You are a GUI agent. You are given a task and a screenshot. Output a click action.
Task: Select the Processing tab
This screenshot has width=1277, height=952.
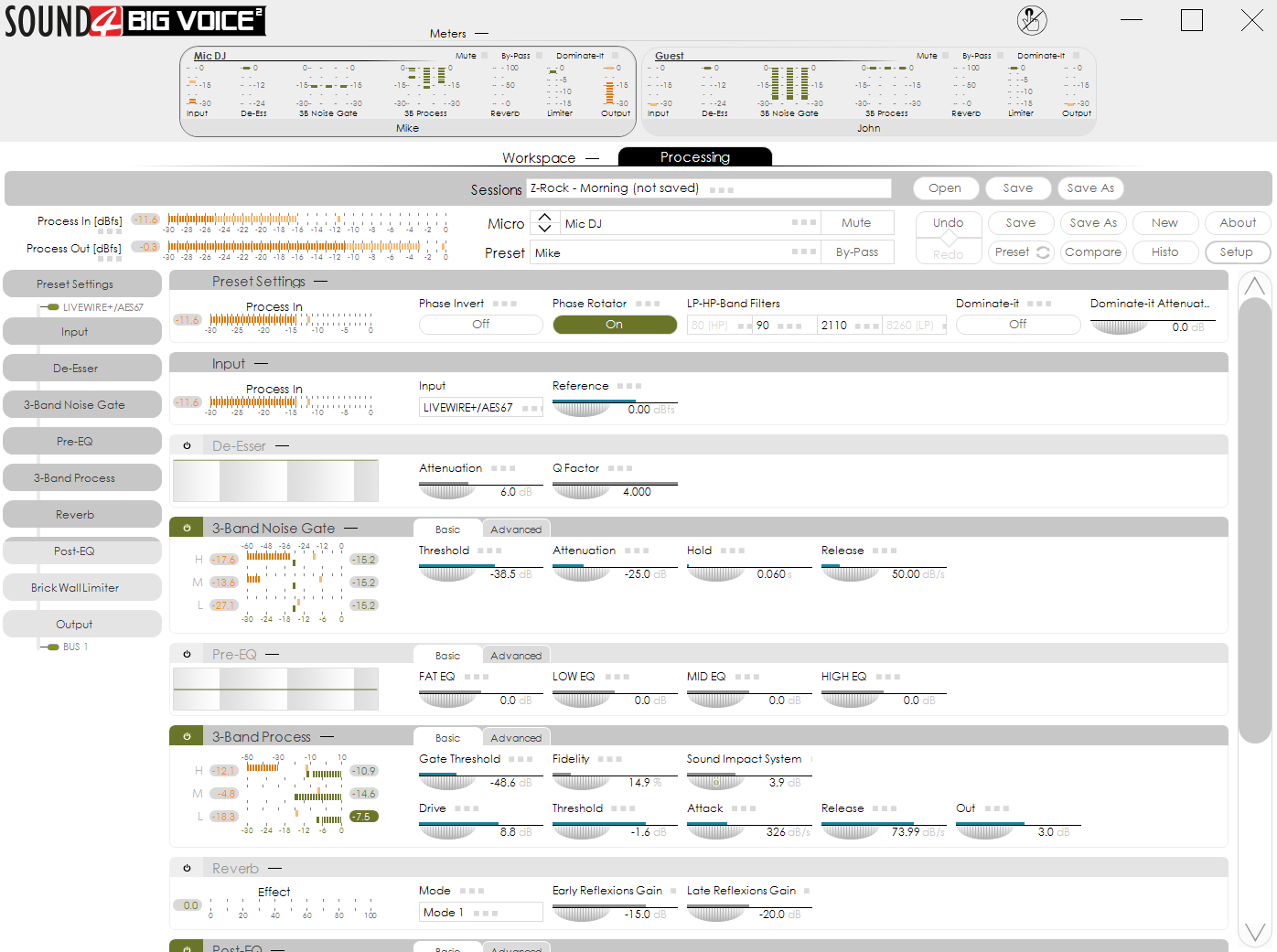(695, 157)
